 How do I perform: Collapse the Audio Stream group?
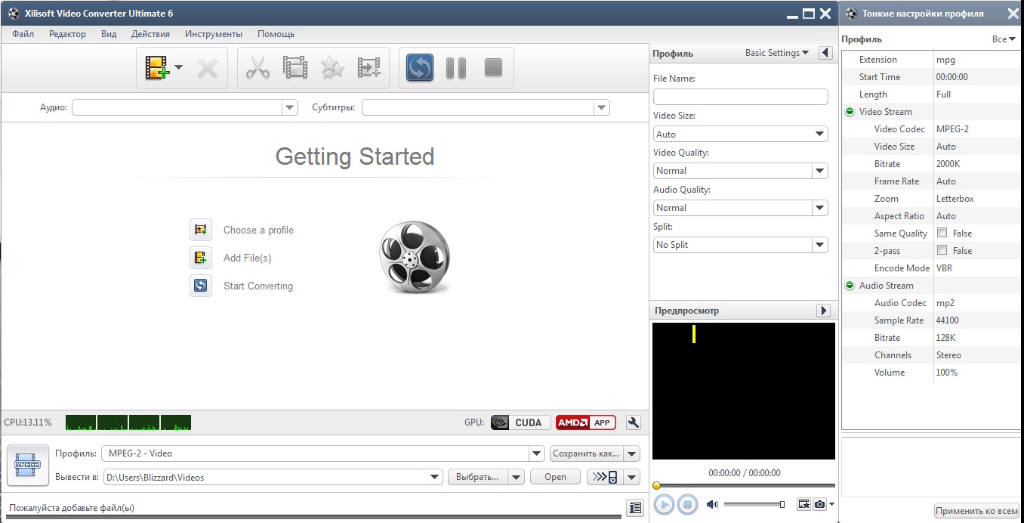coord(850,285)
